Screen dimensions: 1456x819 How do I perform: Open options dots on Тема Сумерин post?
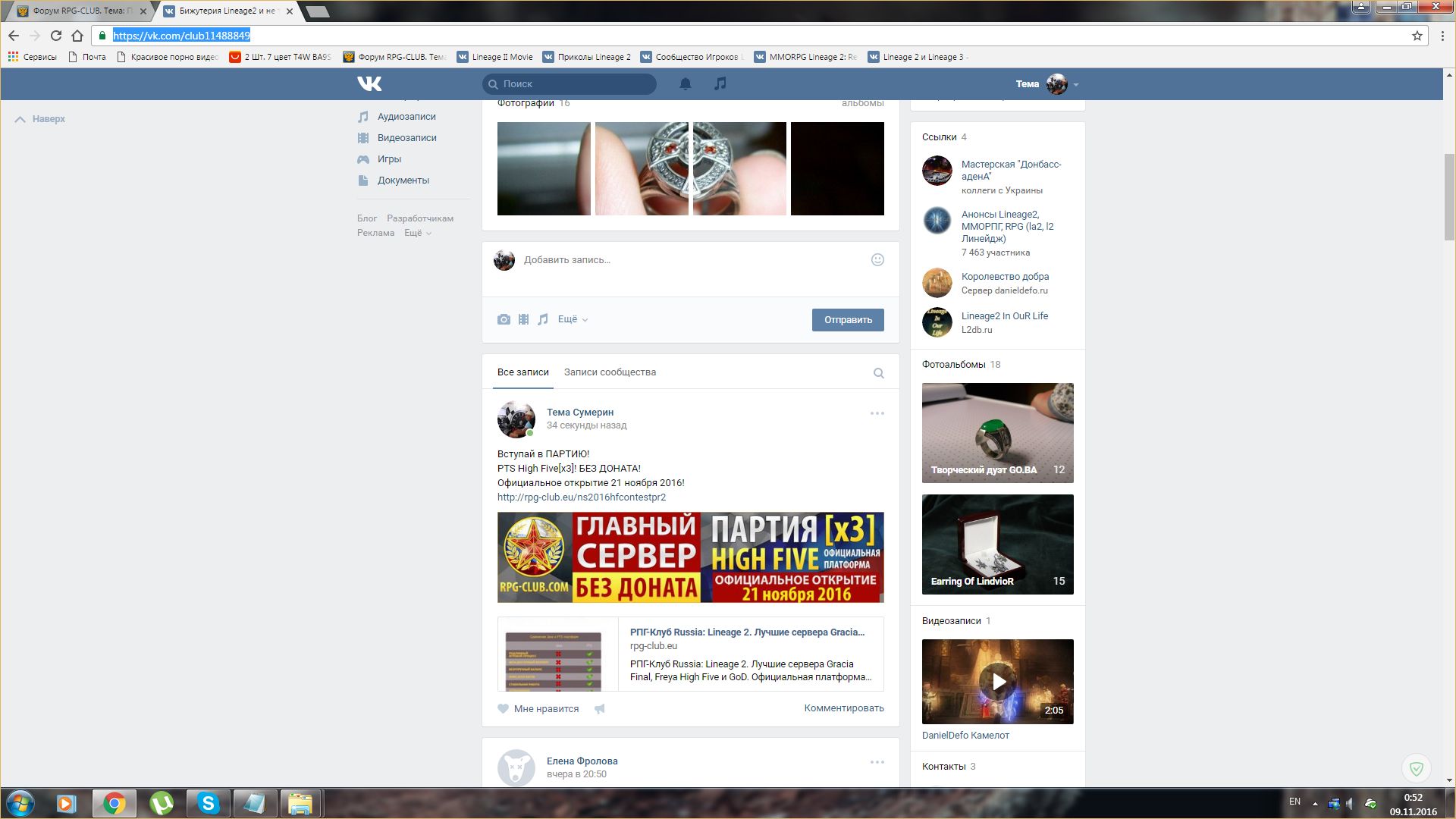tap(877, 413)
